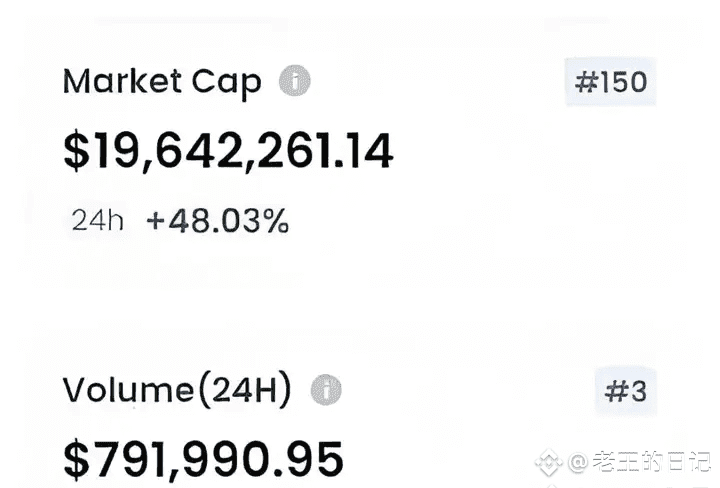Image resolution: width=720 pixels, height=488 pixels.
Task: Click the Volume(24H) heading text
Action: [x=177, y=391]
